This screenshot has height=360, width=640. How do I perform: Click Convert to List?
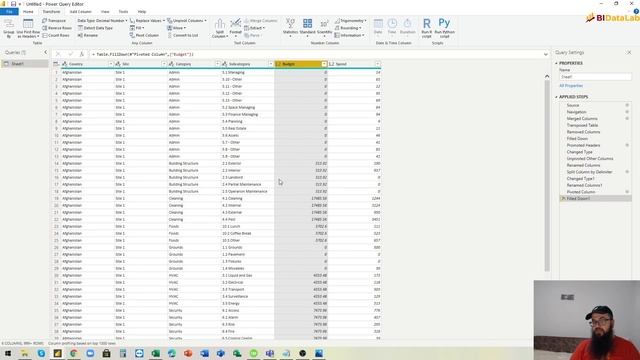[x=182, y=35]
